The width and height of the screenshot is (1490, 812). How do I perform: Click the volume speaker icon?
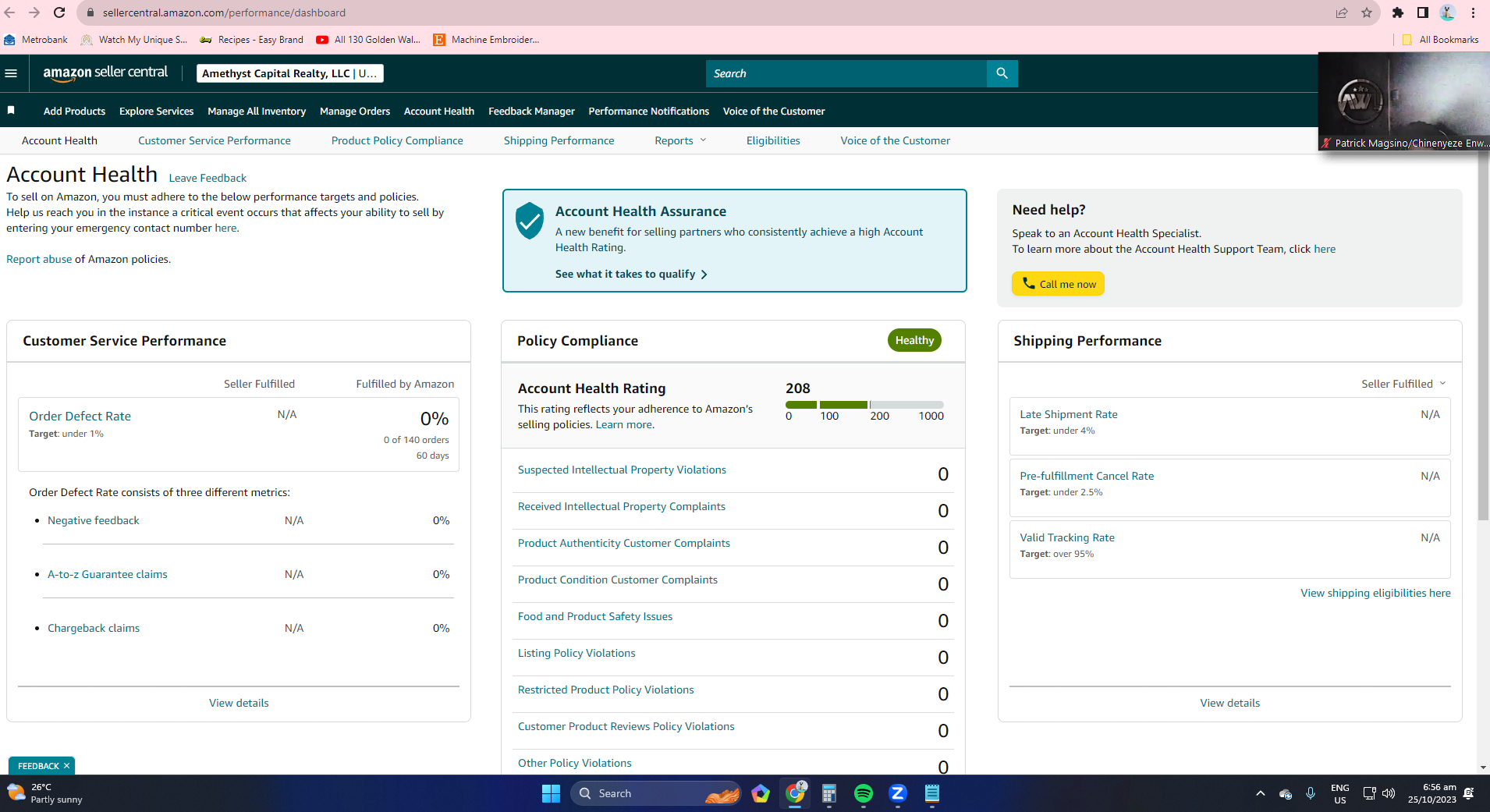click(1389, 793)
